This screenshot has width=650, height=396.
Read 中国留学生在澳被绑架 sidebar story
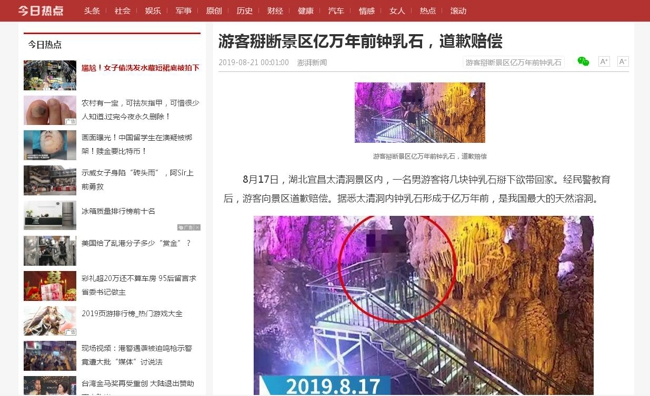(x=137, y=144)
